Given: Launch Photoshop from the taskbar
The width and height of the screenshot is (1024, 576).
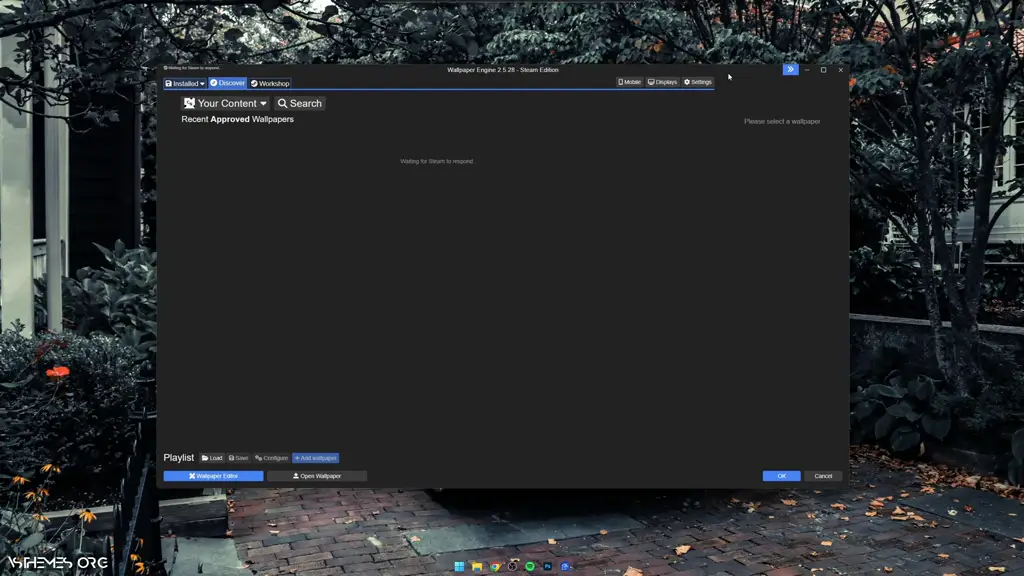Looking at the screenshot, I should tap(548, 566).
